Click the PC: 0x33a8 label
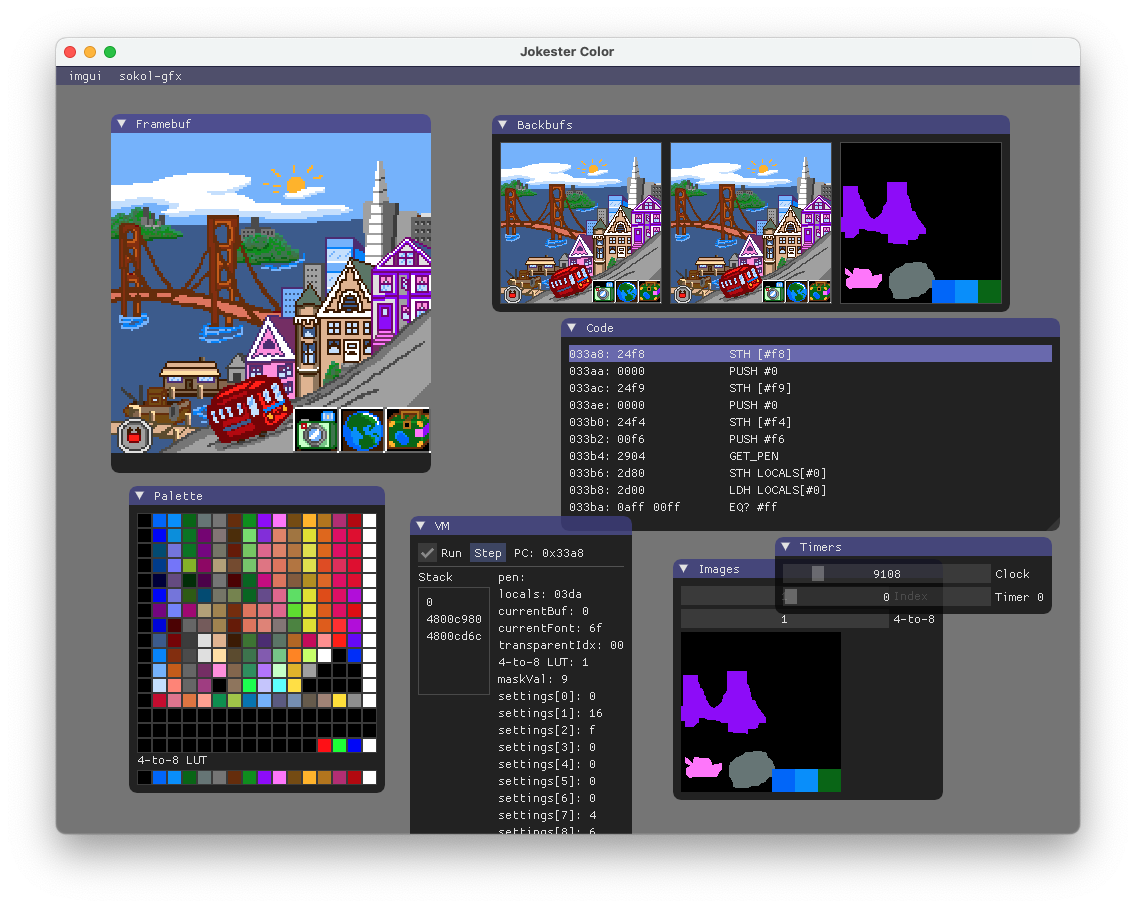The height and width of the screenshot is (908, 1136). [x=548, y=553]
